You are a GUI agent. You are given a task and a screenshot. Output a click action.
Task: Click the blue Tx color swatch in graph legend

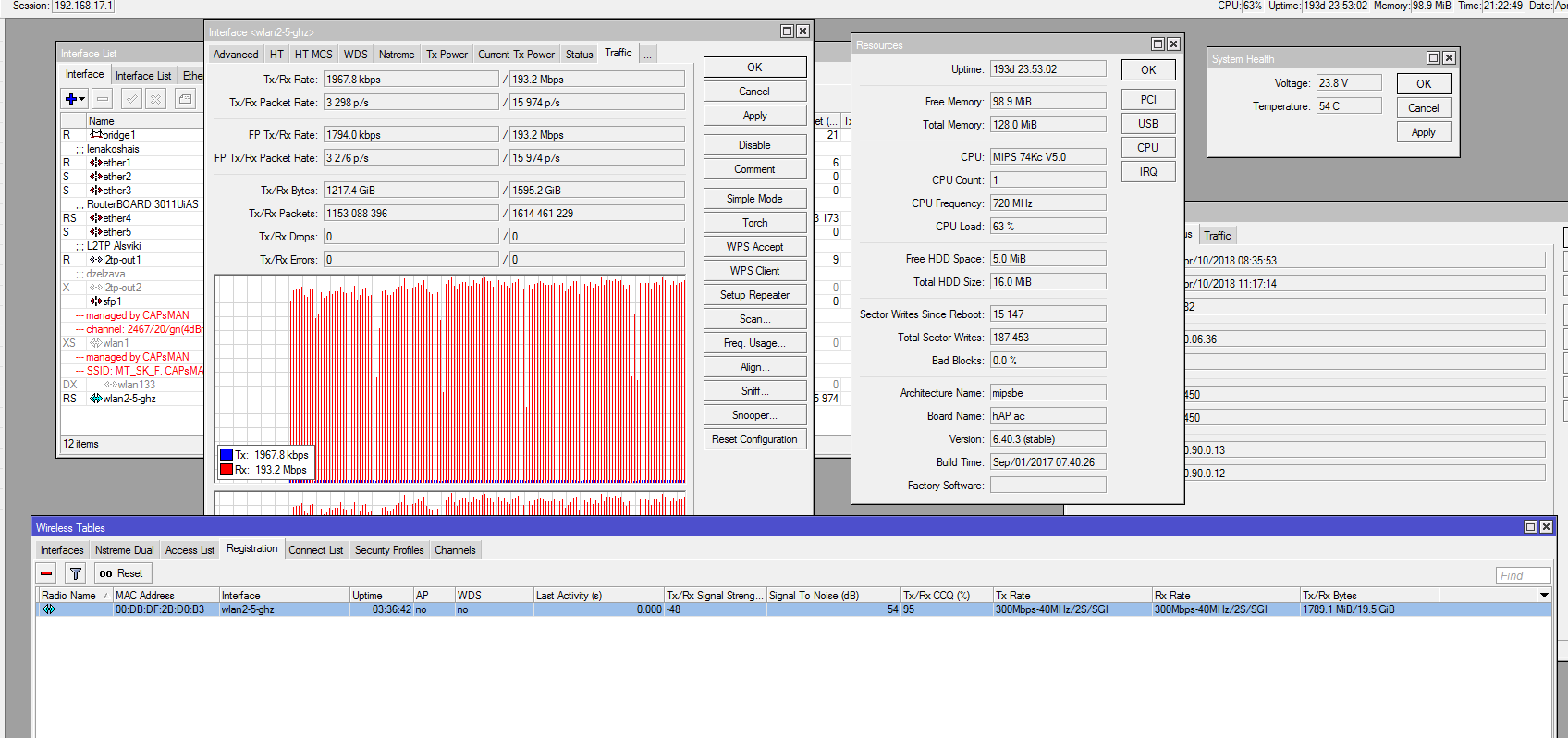[227, 455]
